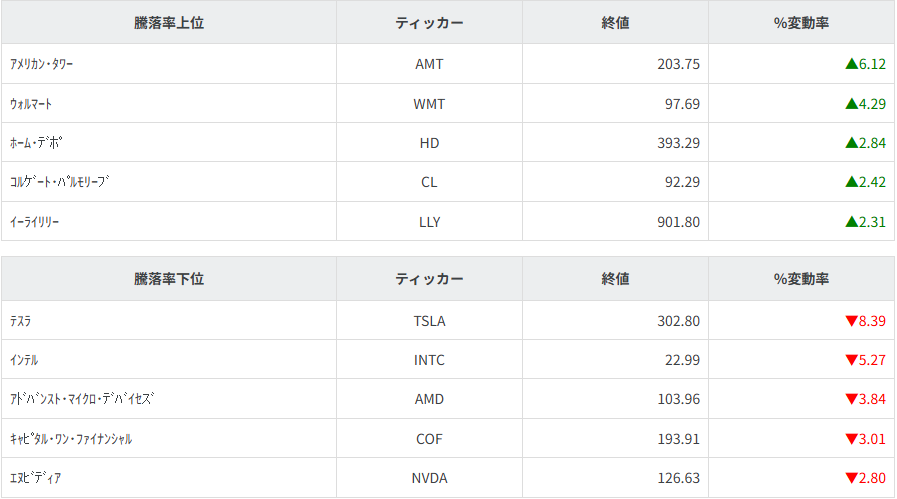Viewport: 897px width, 499px height.
Task: Click the TSLA ticker symbol
Action: click(x=429, y=321)
